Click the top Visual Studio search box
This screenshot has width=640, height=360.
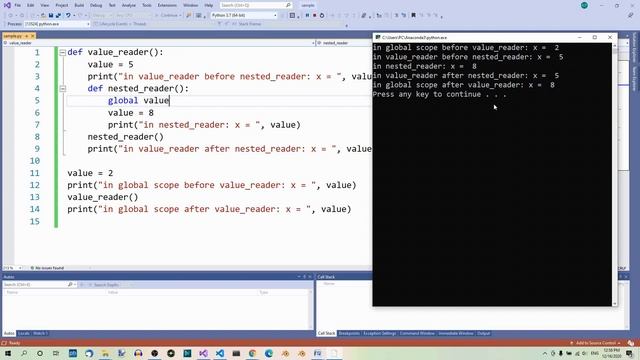coord(256,5)
